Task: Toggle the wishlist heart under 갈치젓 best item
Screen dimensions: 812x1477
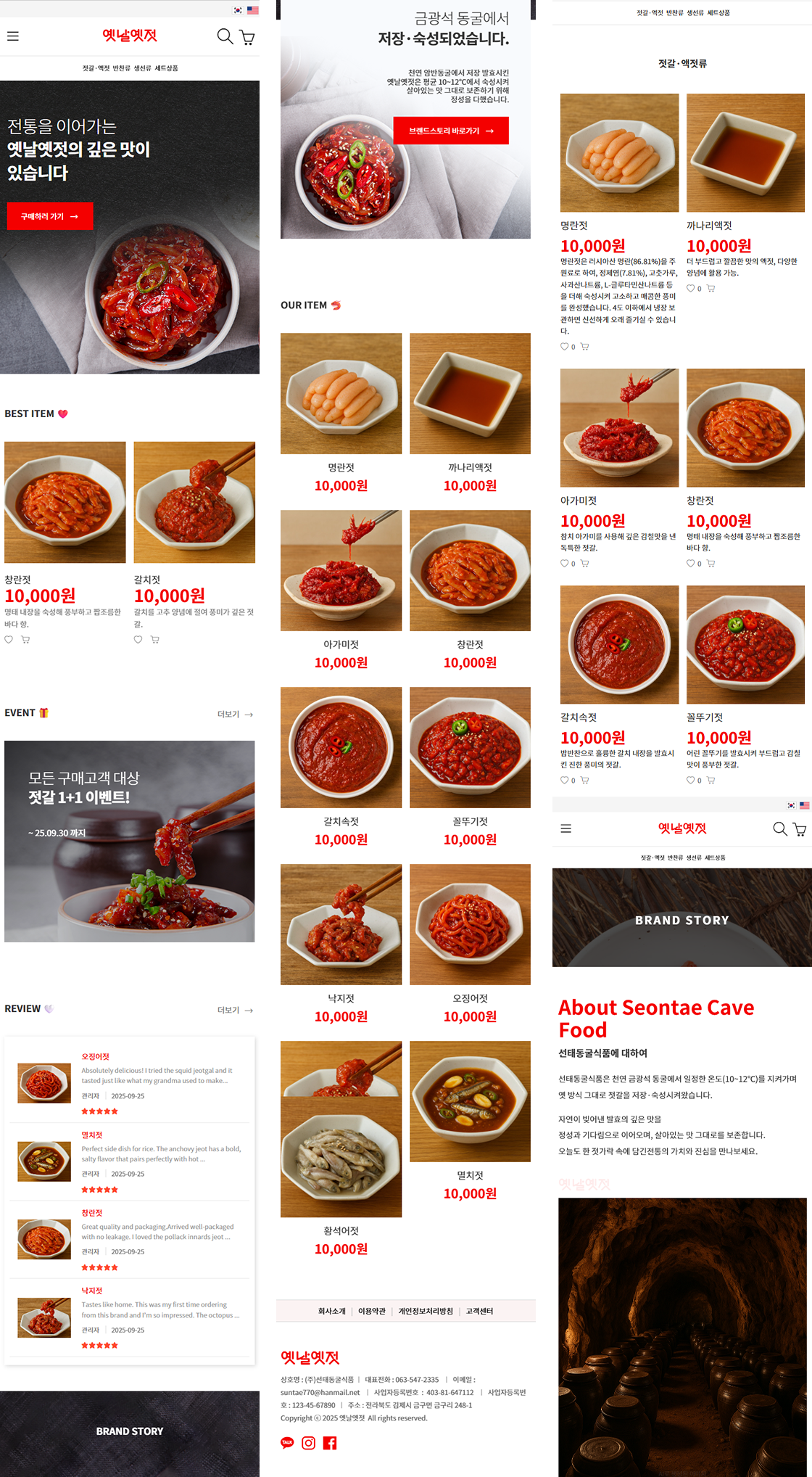Action: tap(138, 640)
